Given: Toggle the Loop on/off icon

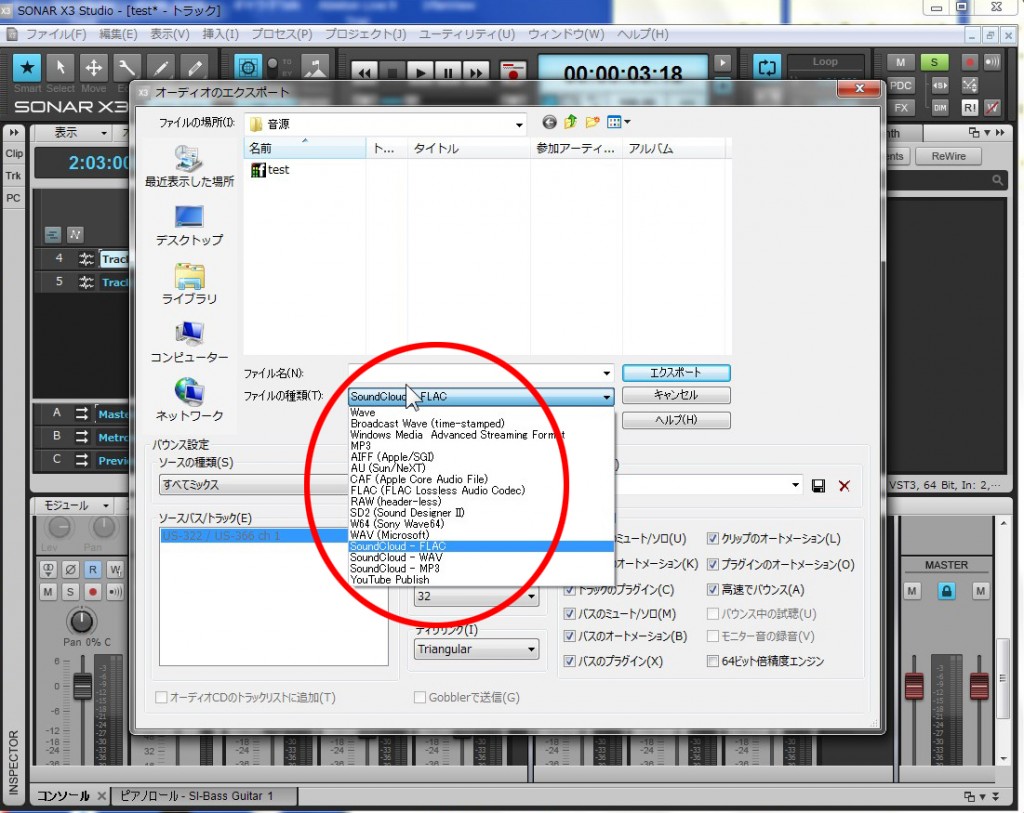Looking at the screenshot, I should tap(767, 67).
